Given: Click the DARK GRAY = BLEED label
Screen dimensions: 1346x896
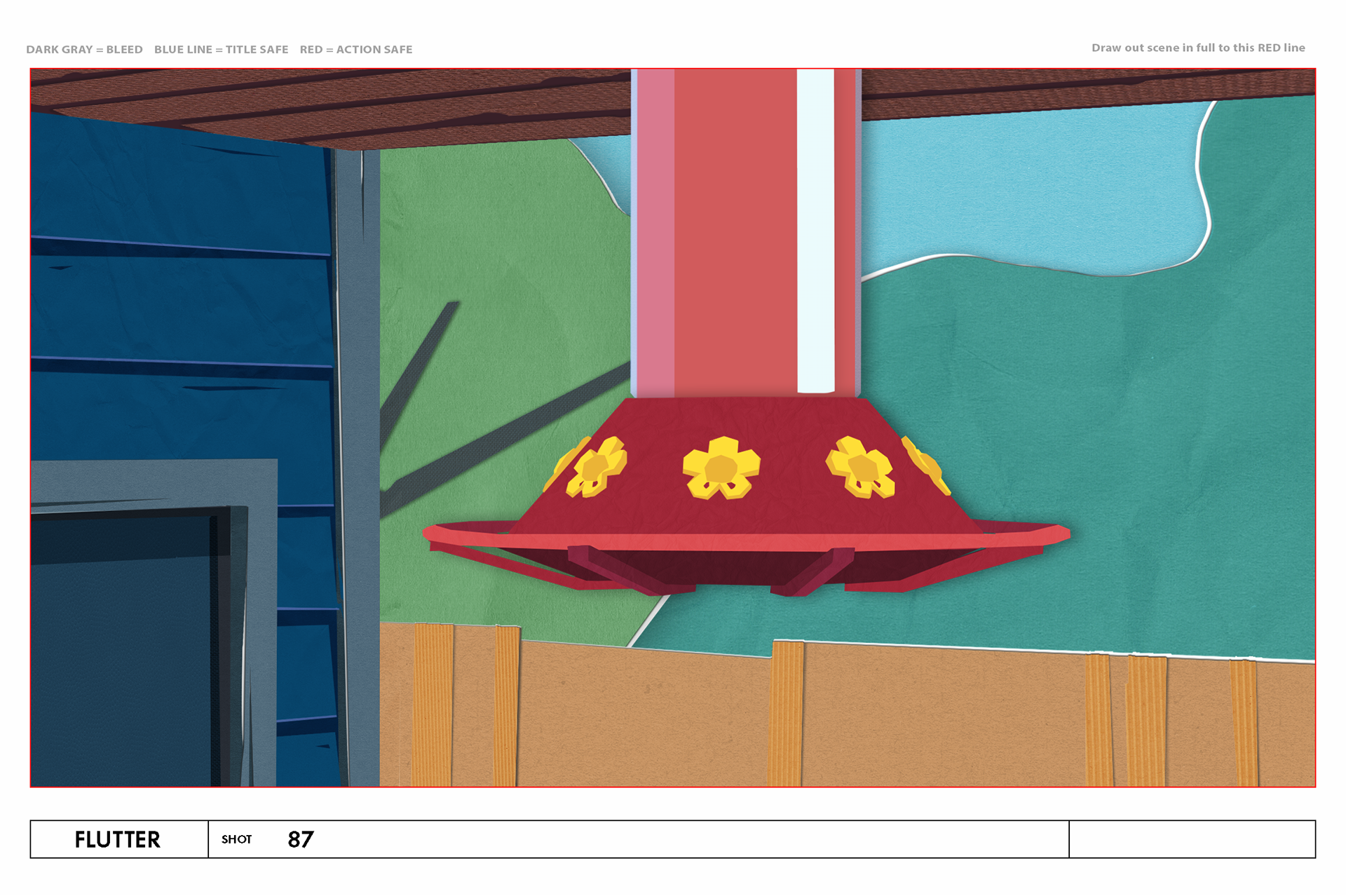Looking at the screenshot, I should point(84,49).
